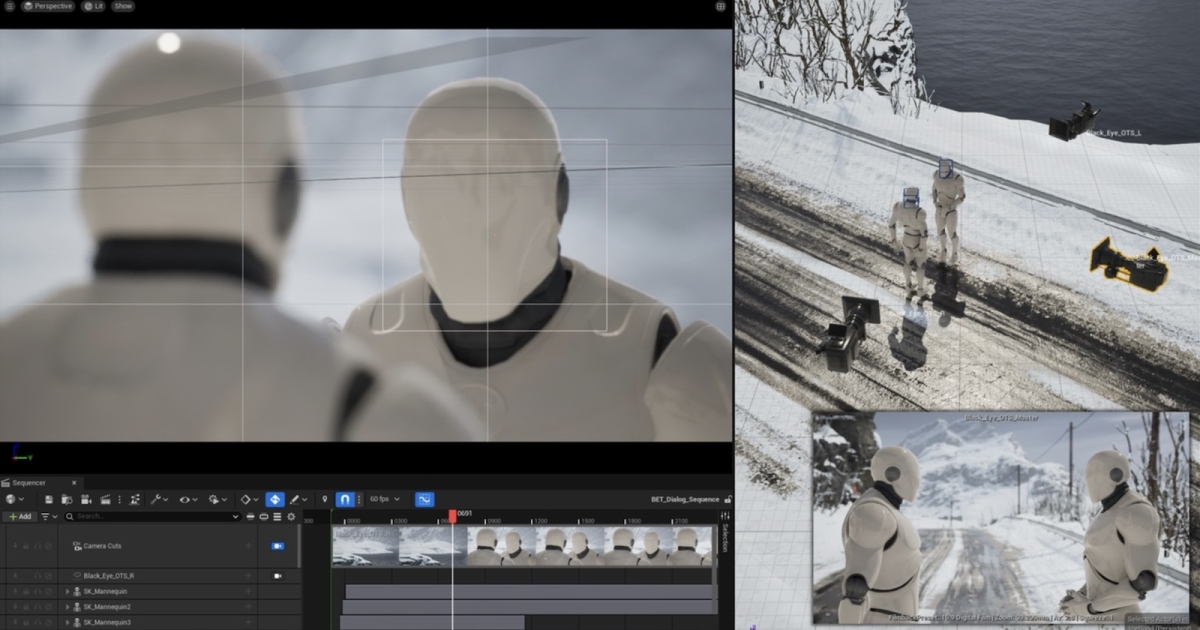
Task: Open the sliders icon above Selection tab
Action: coord(725,516)
